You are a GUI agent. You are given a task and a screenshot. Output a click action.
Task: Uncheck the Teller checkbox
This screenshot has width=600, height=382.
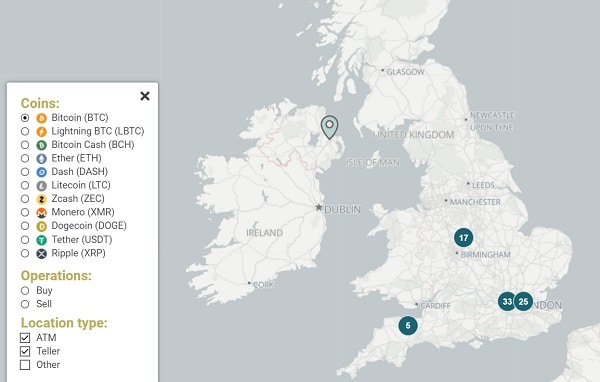pos(25,351)
